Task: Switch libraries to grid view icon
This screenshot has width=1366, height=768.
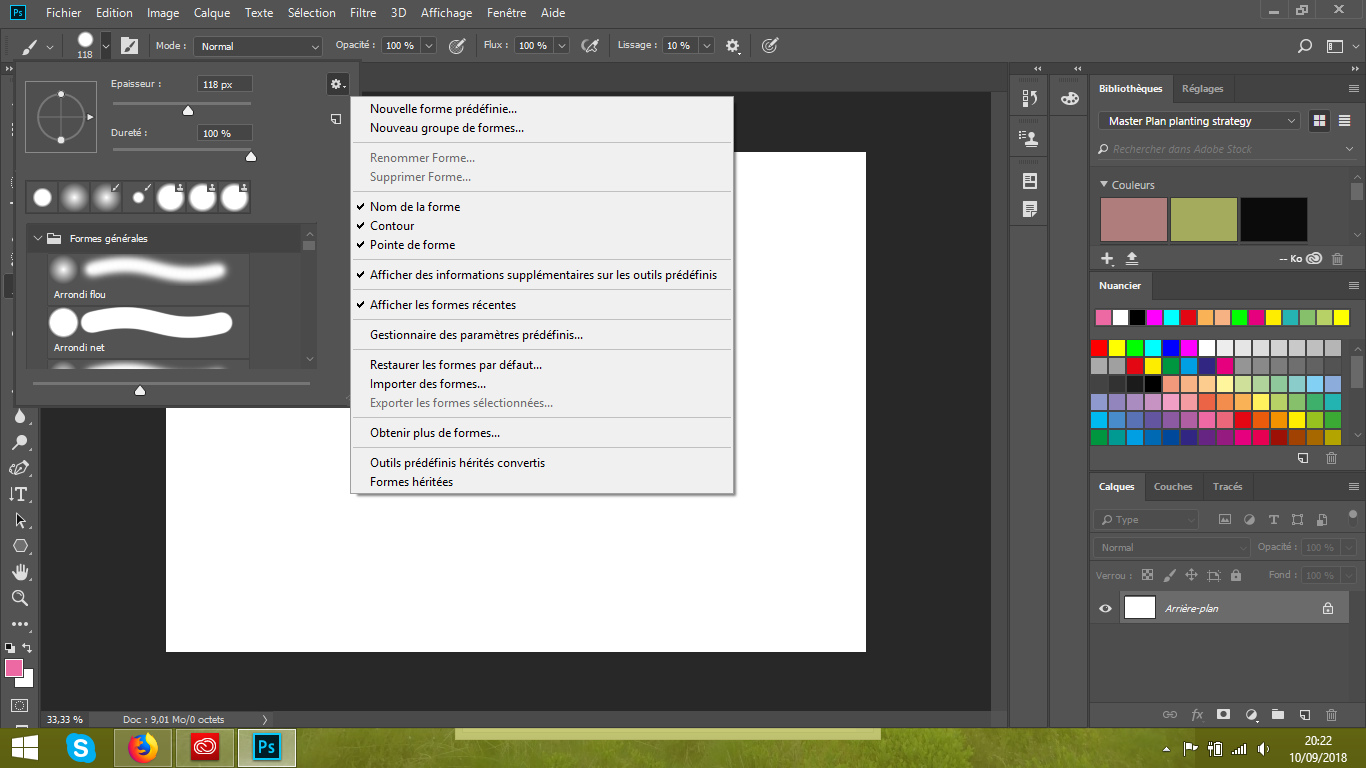Action: 1320,121
